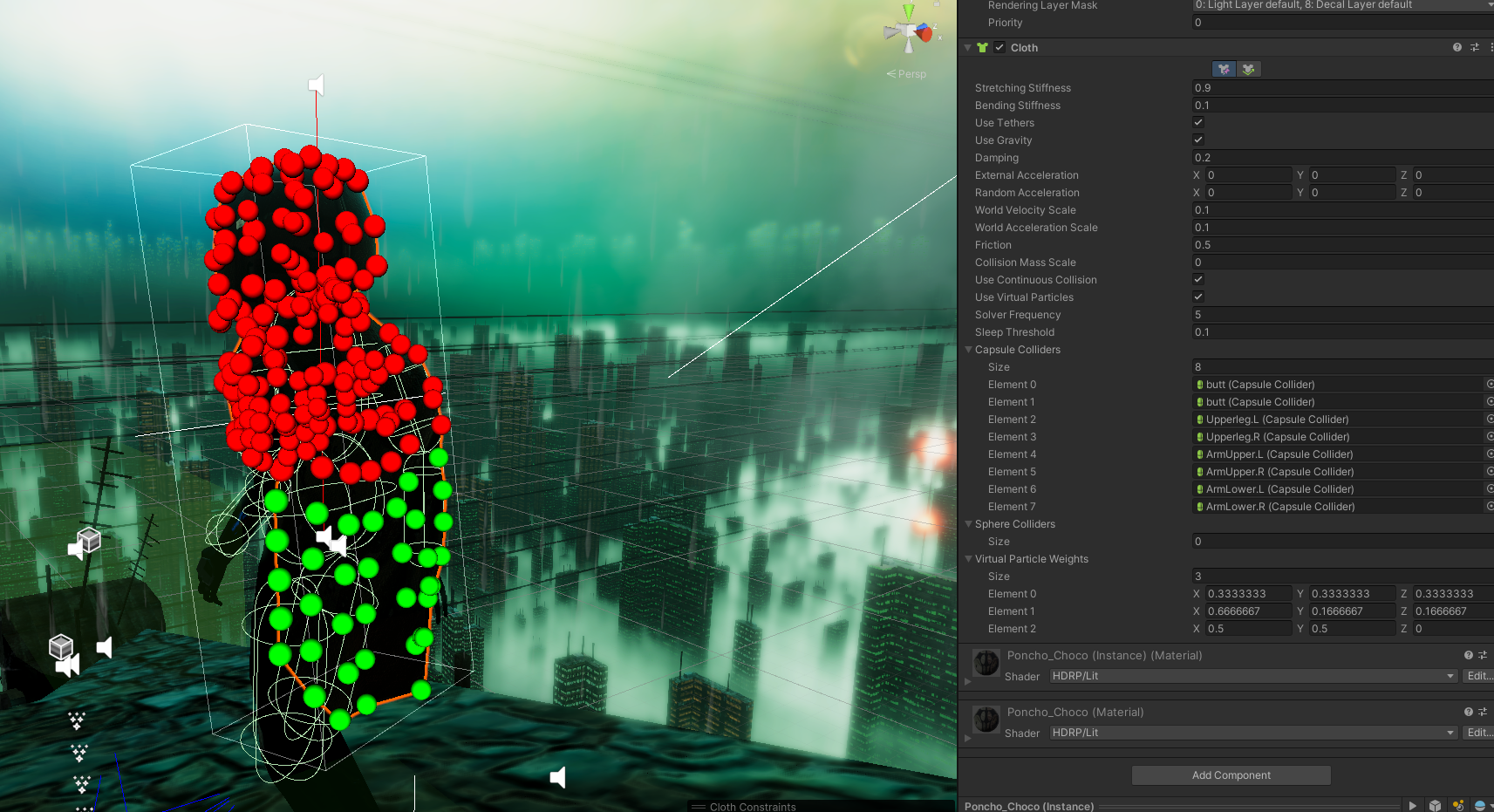
Task: Collapse the Capsule Colliders list
Action: [968, 350]
